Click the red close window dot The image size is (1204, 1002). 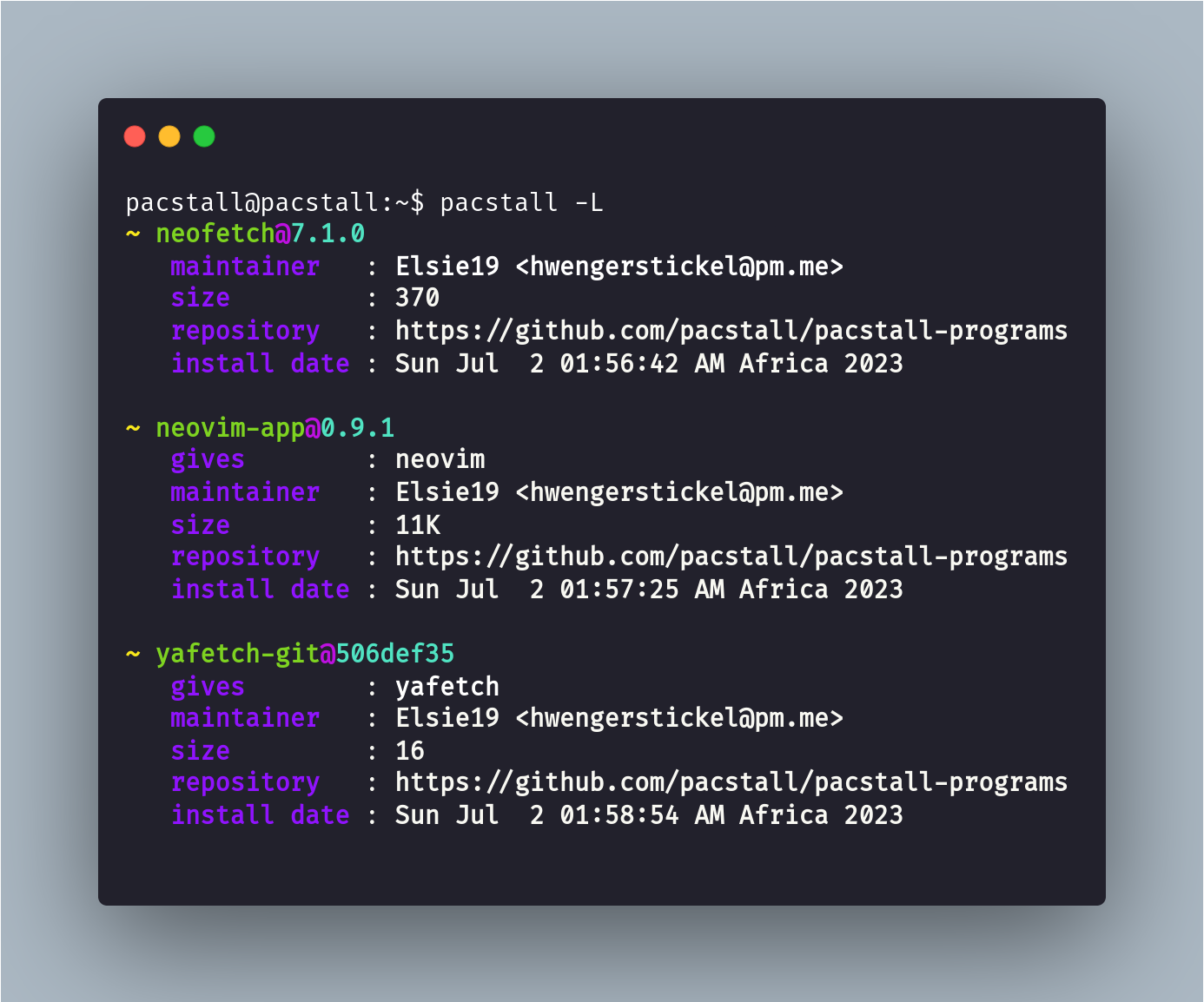click(135, 136)
